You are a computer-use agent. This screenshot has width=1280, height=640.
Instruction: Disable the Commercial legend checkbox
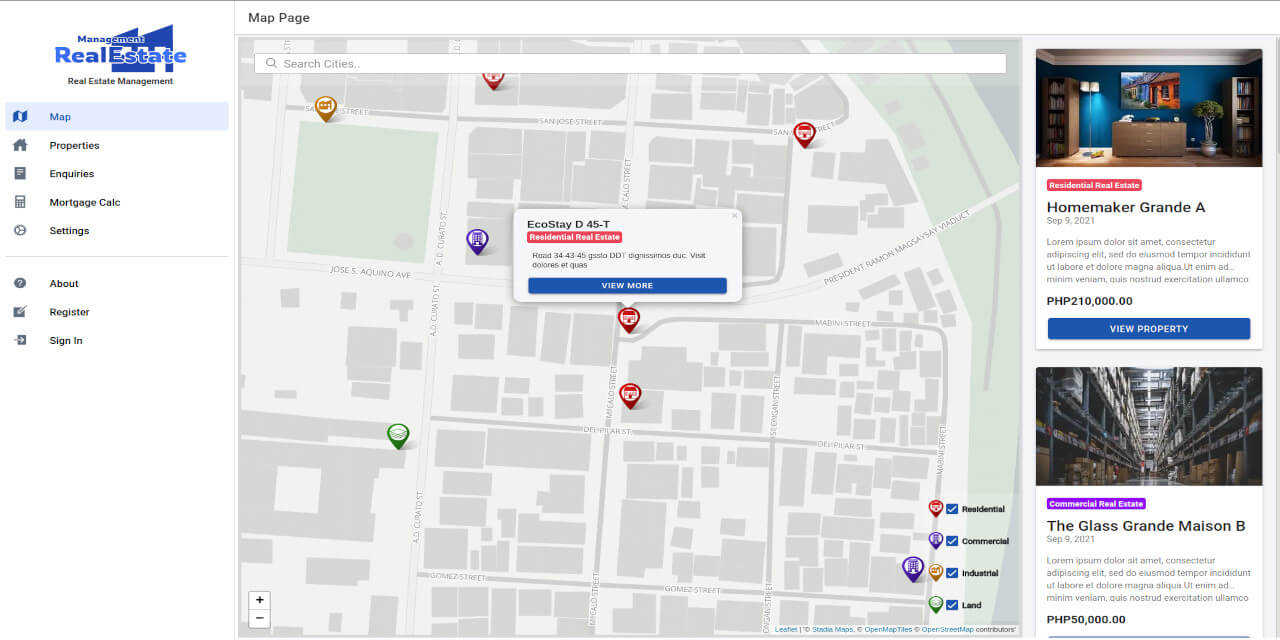(x=953, y=540)
